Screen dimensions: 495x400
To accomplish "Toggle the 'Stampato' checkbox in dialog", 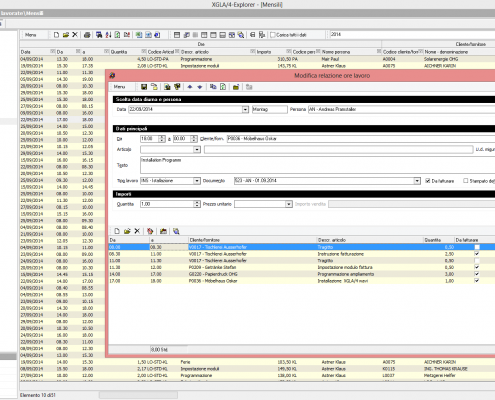I will coord(466,181).
